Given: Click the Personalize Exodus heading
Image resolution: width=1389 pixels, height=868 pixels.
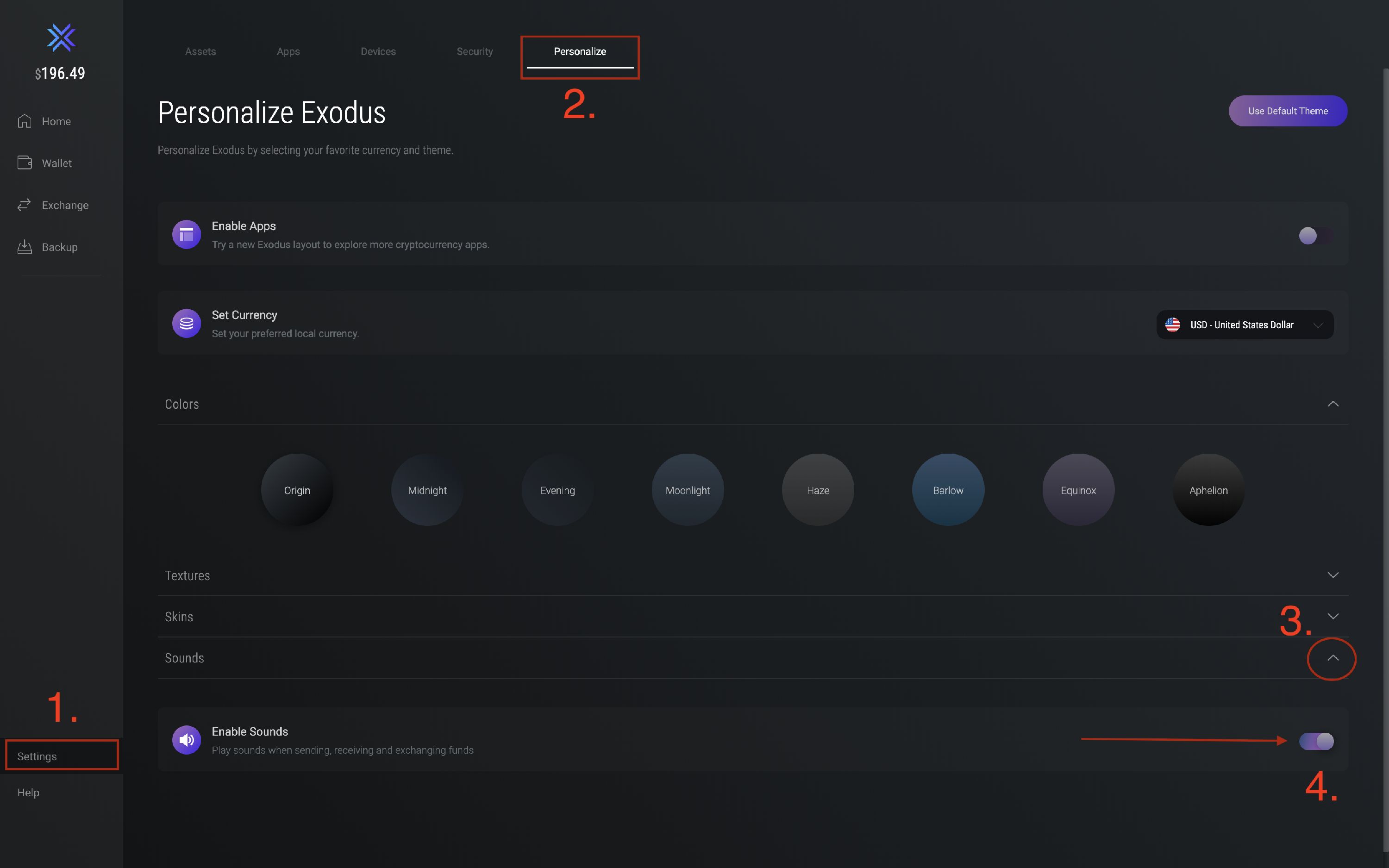Looking at the screenshot, I should click(x=271, y=112).
